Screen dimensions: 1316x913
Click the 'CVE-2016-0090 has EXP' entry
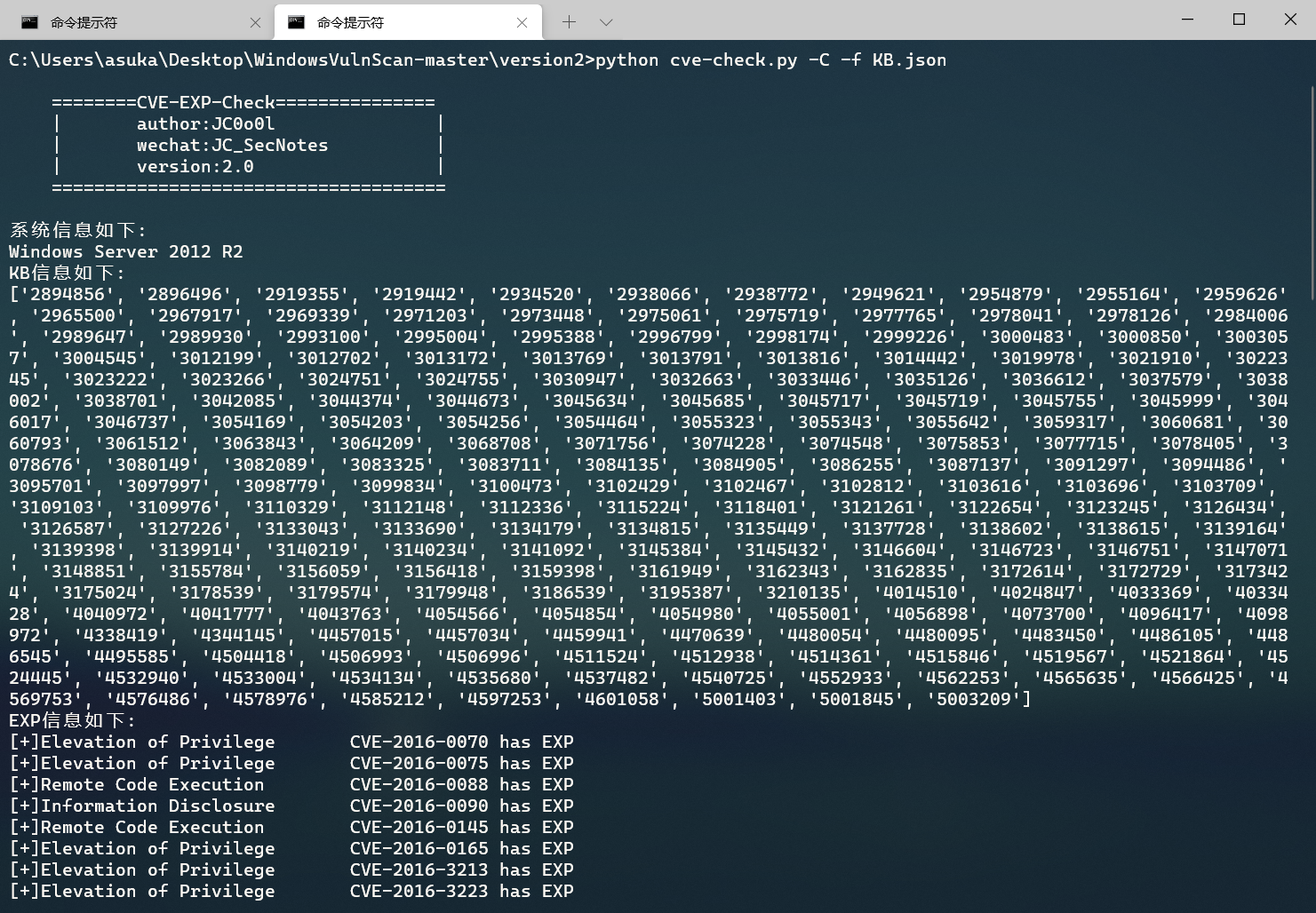[x=462, y=806]
